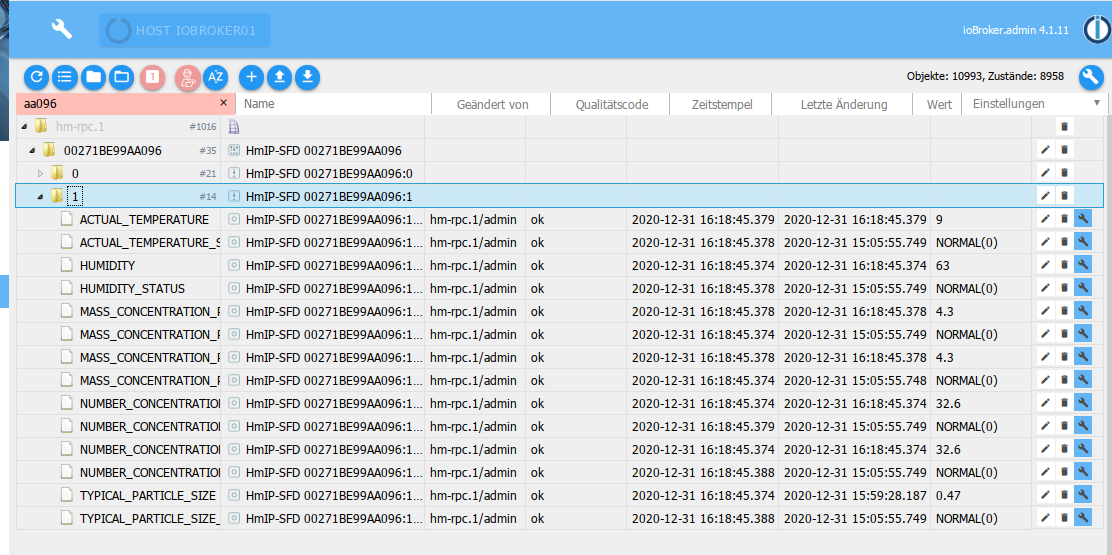Click the ACTUAL_TEMPERATURE value 9

(939, 220)
